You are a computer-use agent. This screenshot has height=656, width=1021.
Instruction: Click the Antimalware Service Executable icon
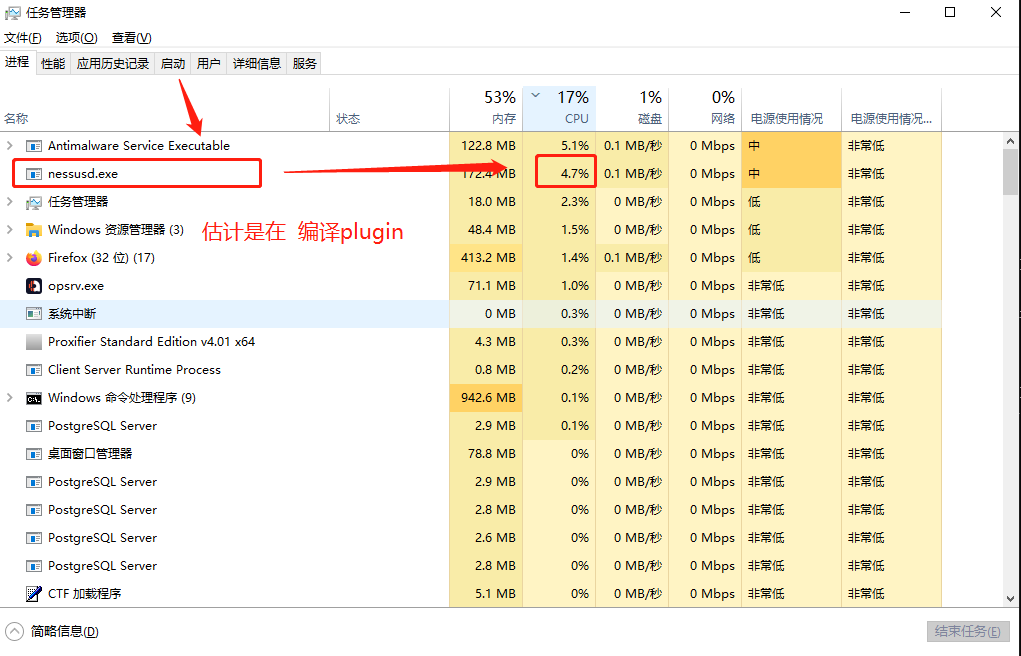34,146
